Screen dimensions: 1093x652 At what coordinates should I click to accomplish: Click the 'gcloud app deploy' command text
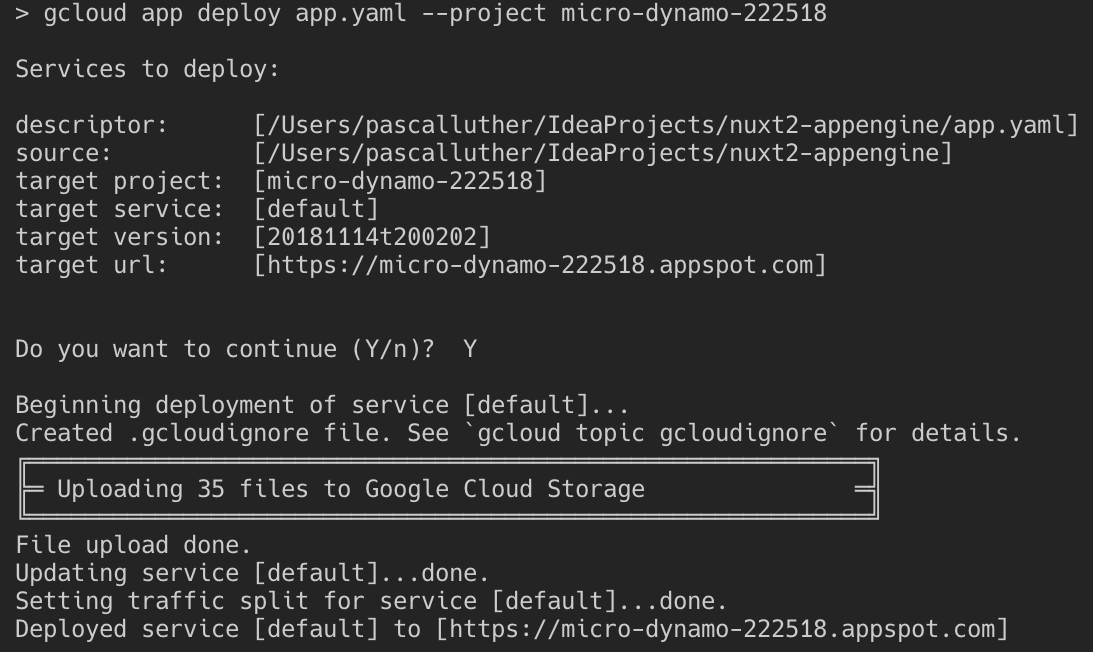[x=162, y=13]
